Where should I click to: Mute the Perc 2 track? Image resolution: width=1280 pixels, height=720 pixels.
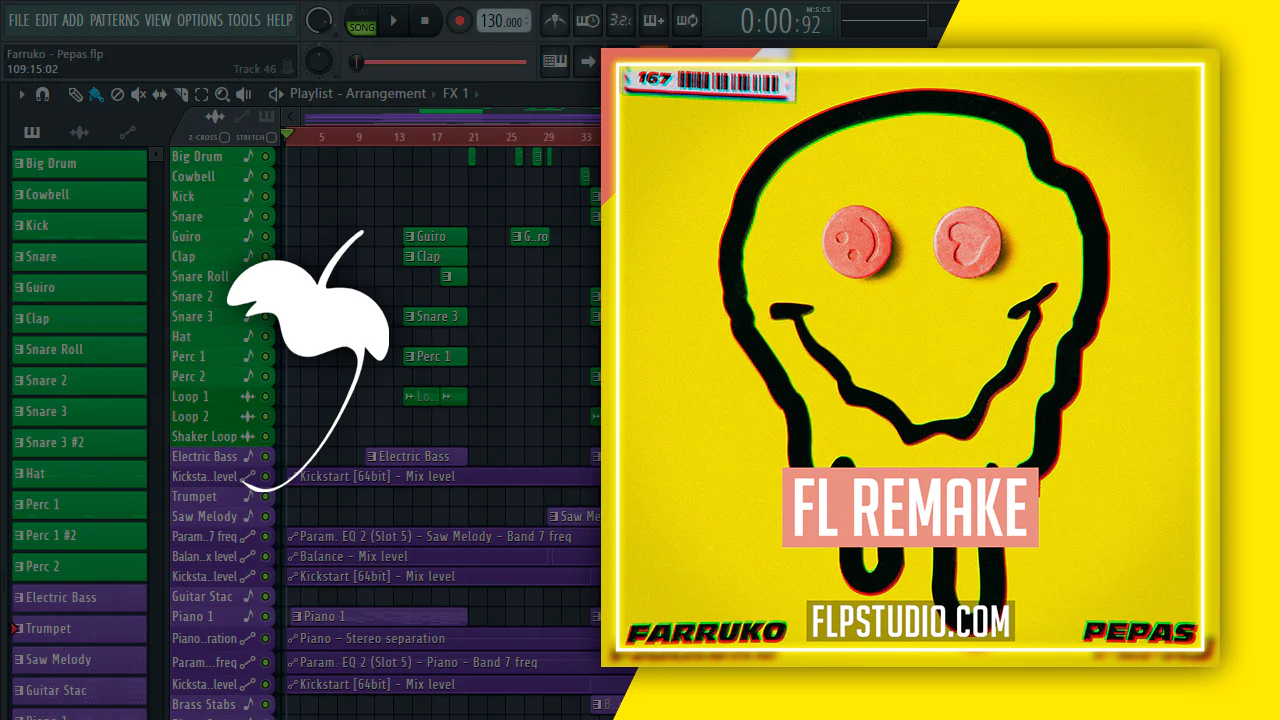click(x=265, y=377)
